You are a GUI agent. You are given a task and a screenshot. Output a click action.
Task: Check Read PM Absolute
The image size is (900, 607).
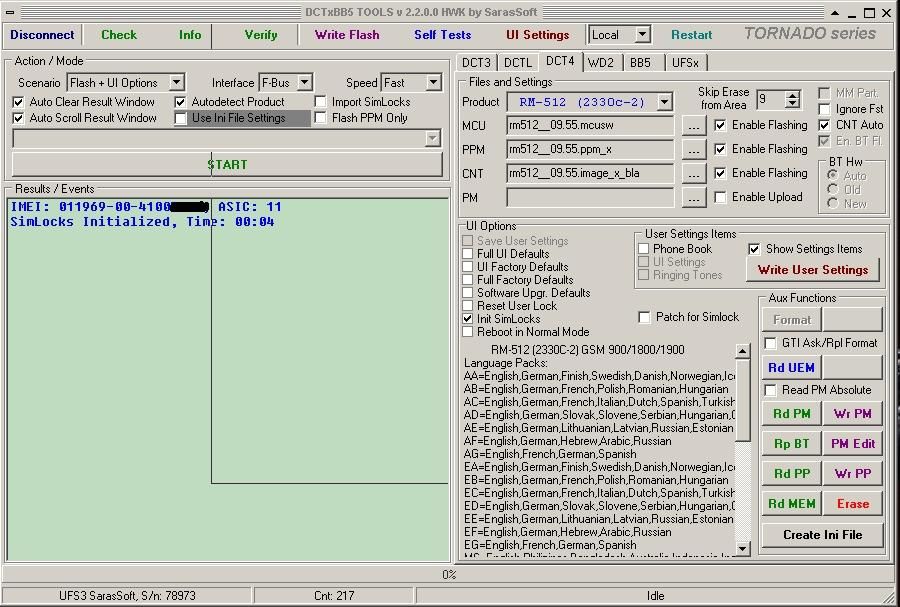770,390
